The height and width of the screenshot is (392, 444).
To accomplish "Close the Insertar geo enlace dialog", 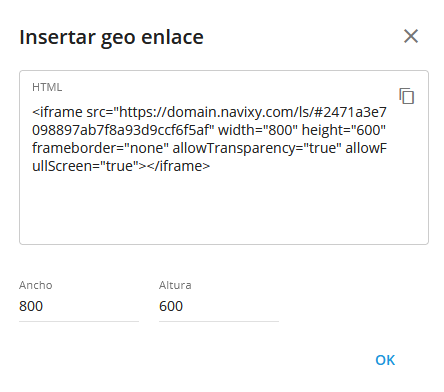I will point(411,36).
